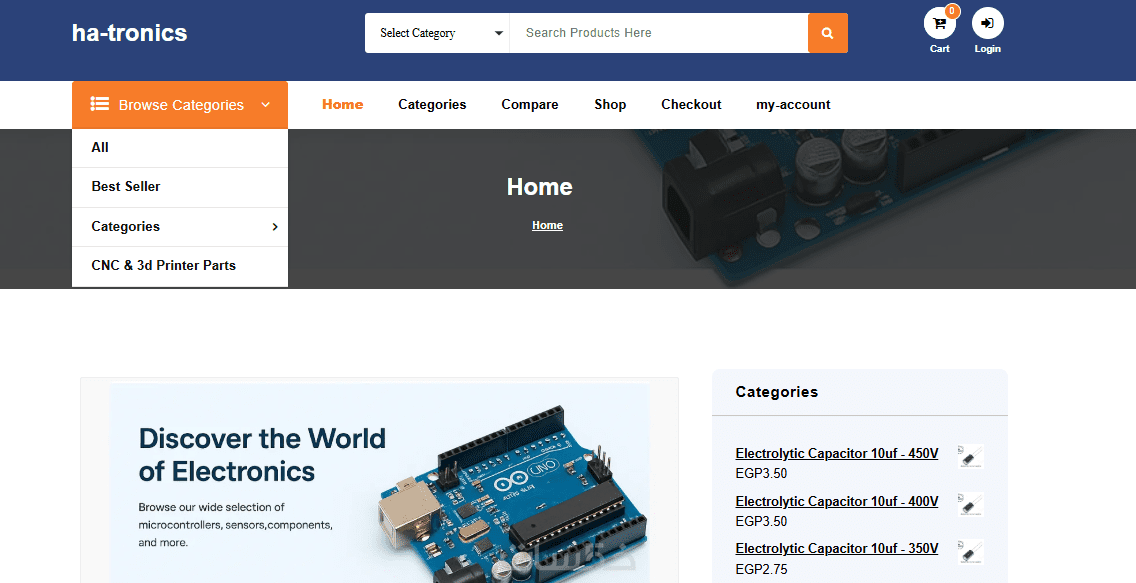1136x583 pixels.
Task: Open Electrolytic Capacitor 10uf - 400V link
Action: pos(837,501)
